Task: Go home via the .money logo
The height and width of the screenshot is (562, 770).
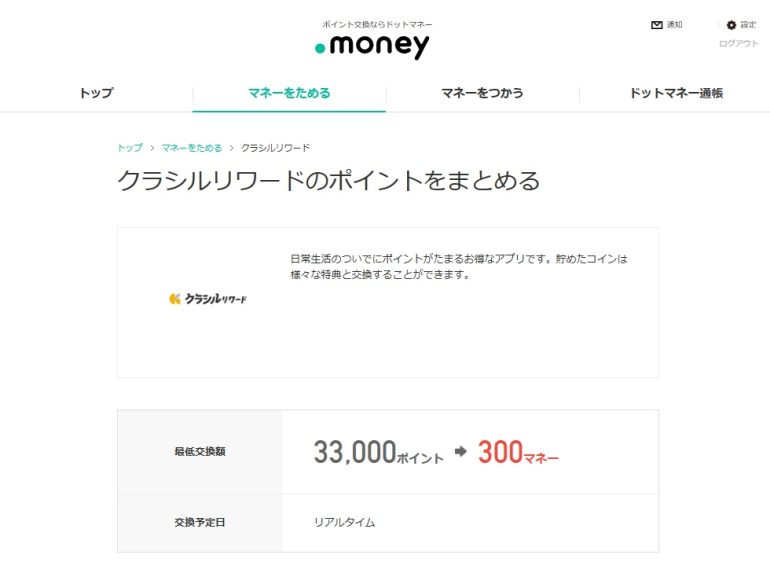Action: pyautogui.click(x=372, y=46)
